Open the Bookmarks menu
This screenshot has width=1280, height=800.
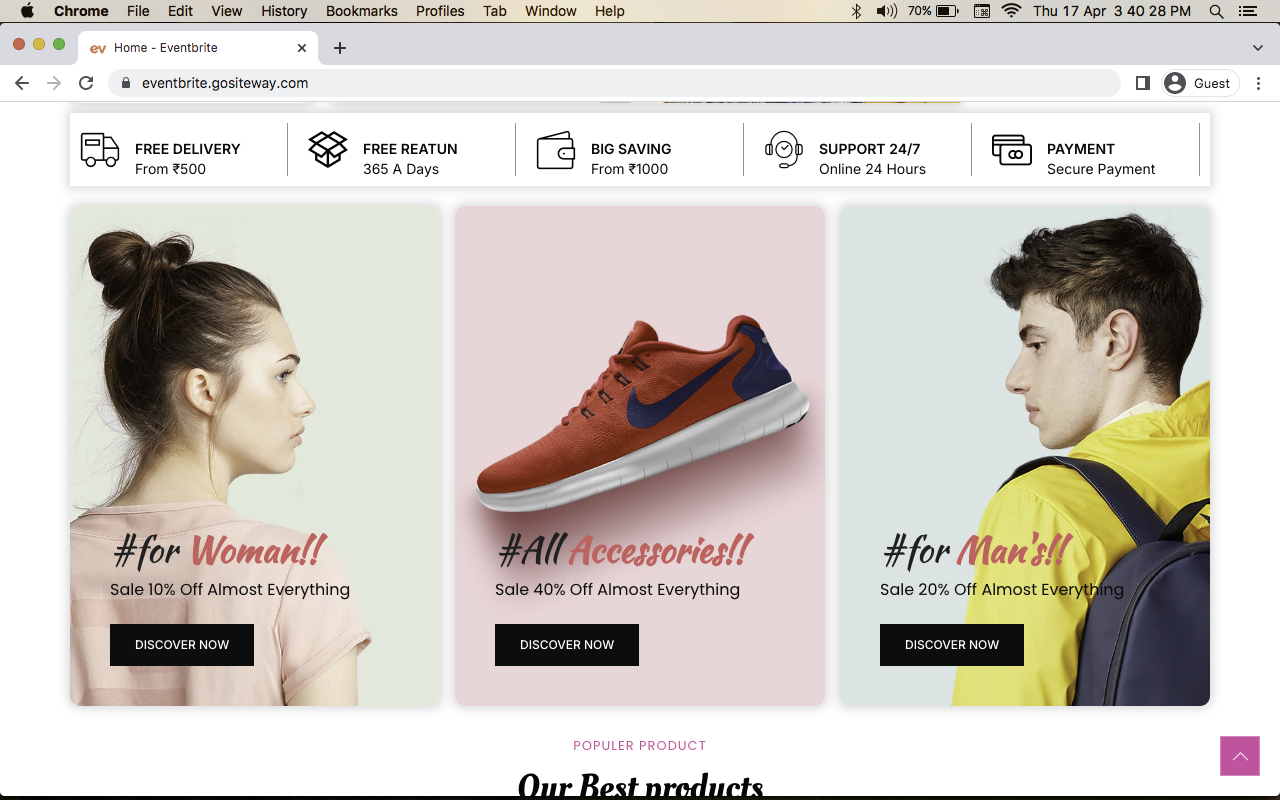pyautogui.click(x=361, y=11)
